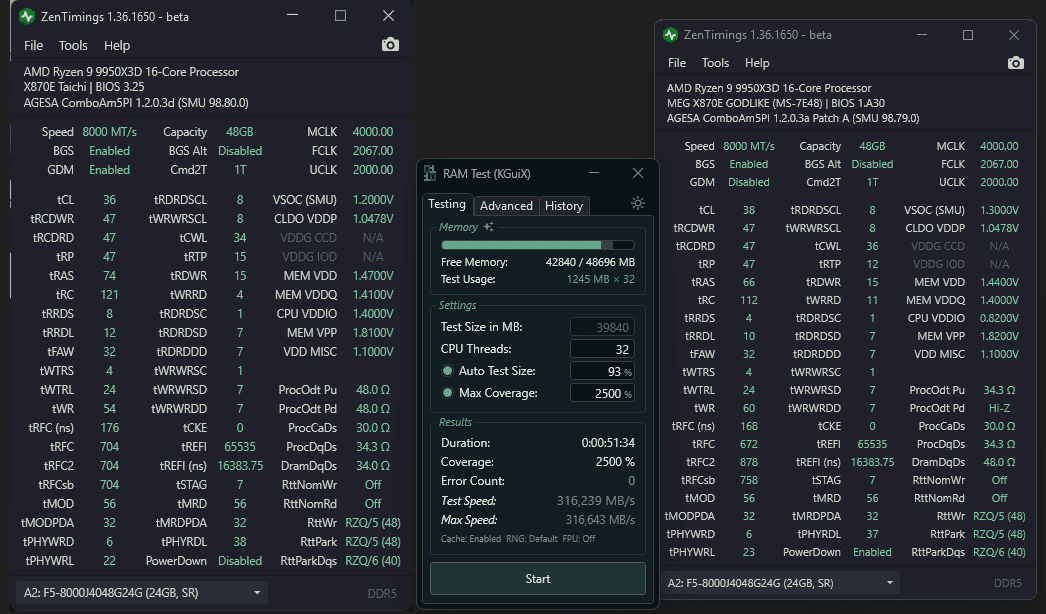This screenshot has width=1046, height=614.
Task: Click GDM Enabled value in left window
Action: click(x=109, y=170)
